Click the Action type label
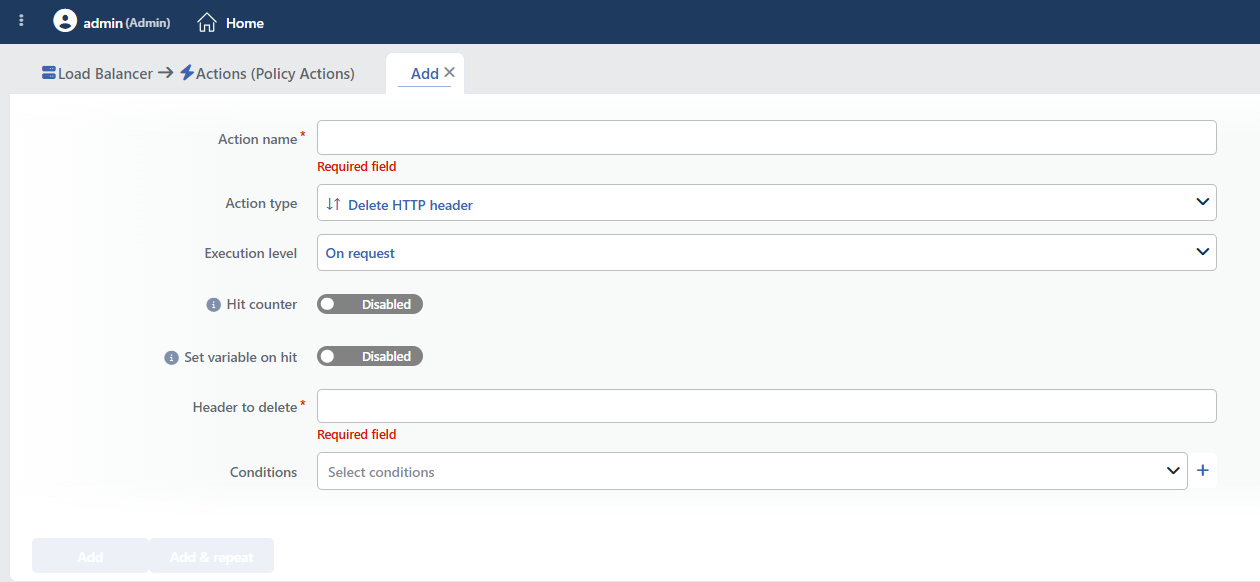 pos(261,203)
